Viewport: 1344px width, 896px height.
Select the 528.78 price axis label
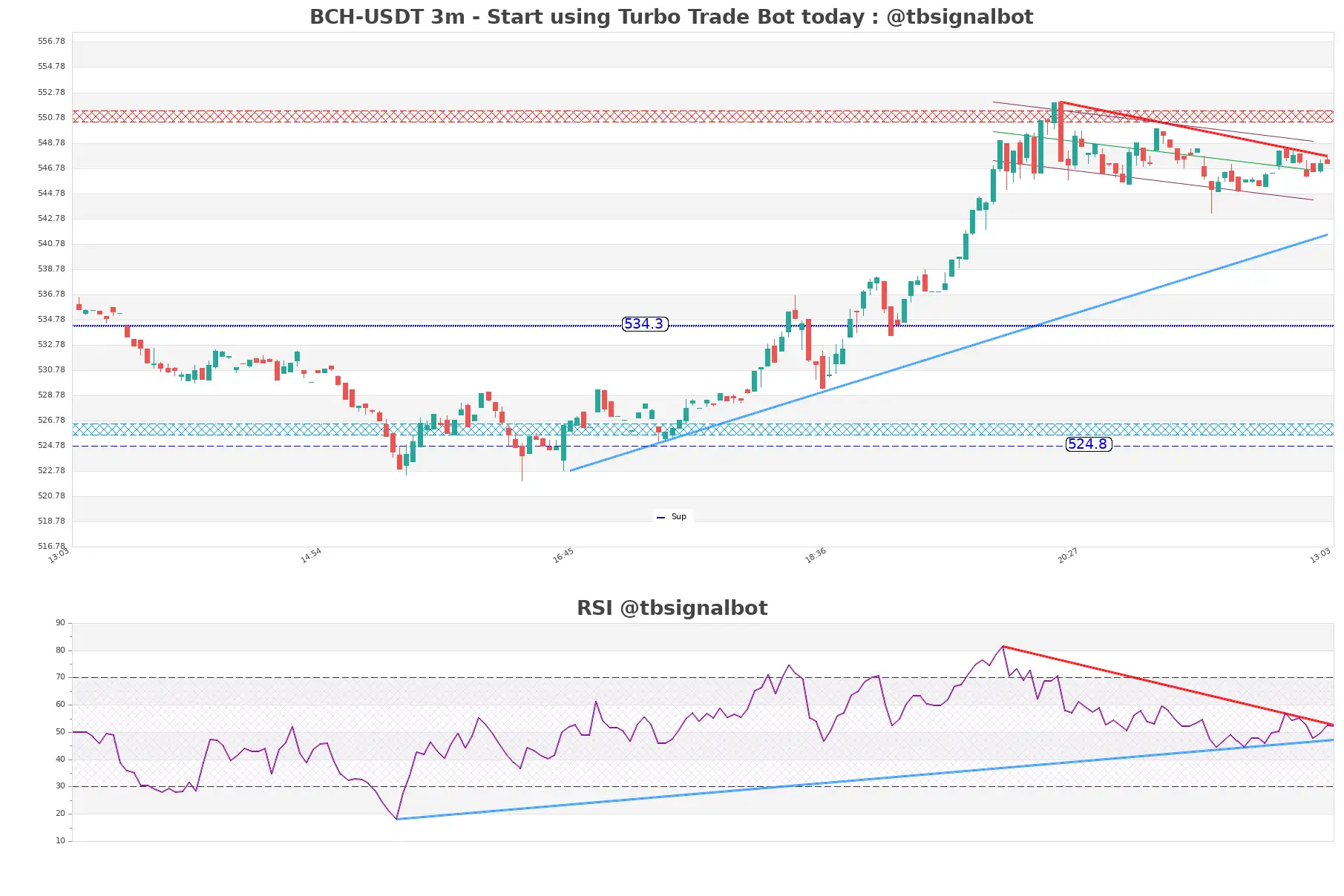click(51, 395)
